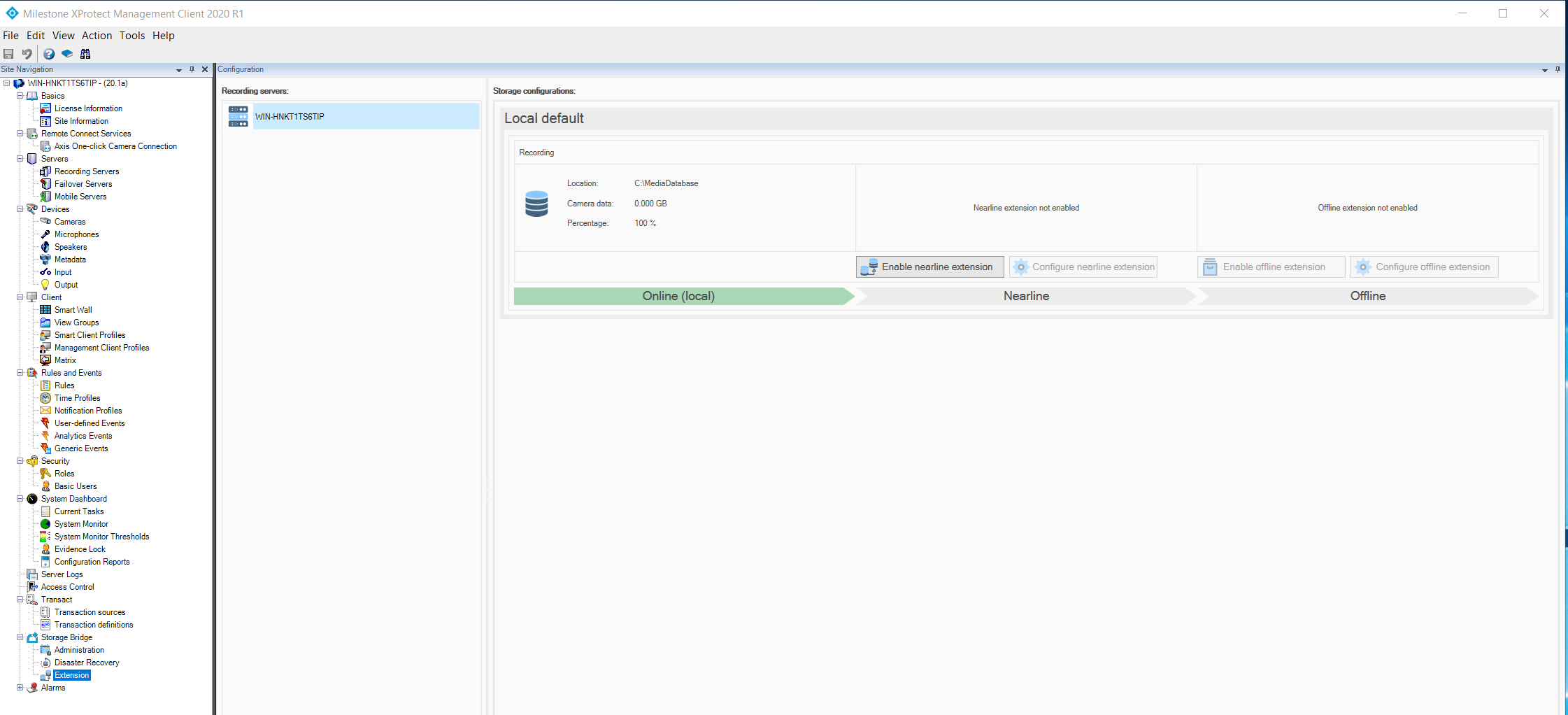Collapse the System Dashboard node
1568x715 pixels.
[20, 499]
